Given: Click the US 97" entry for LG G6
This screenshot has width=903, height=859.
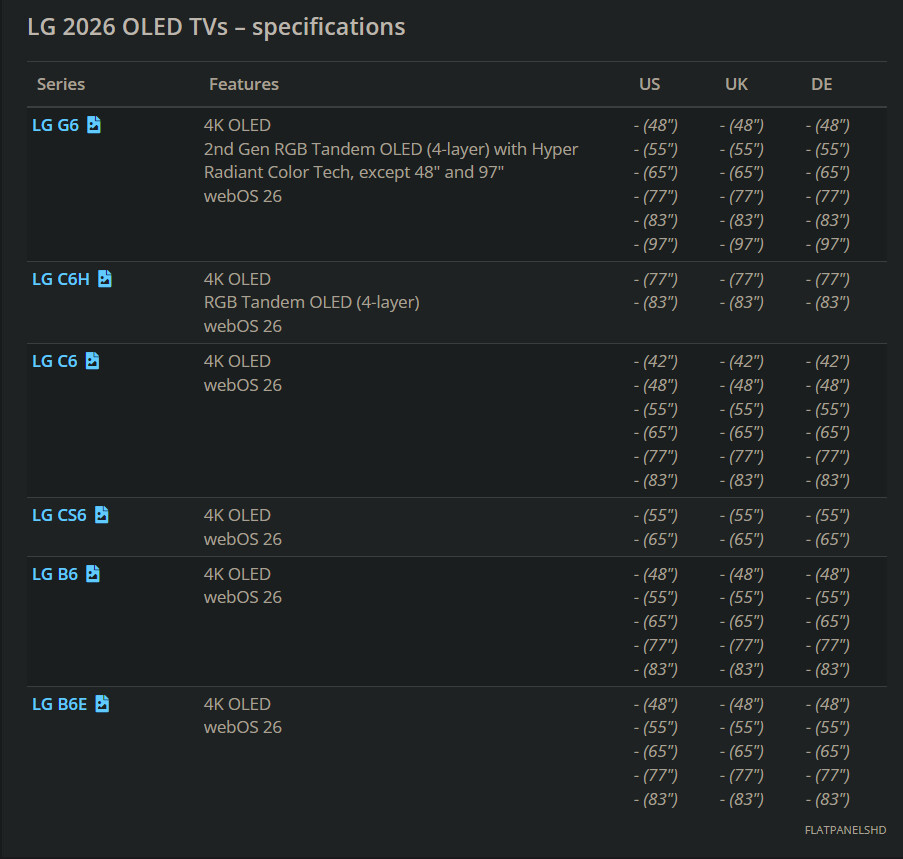Looking at the screenshot, I should pos(656,245).
